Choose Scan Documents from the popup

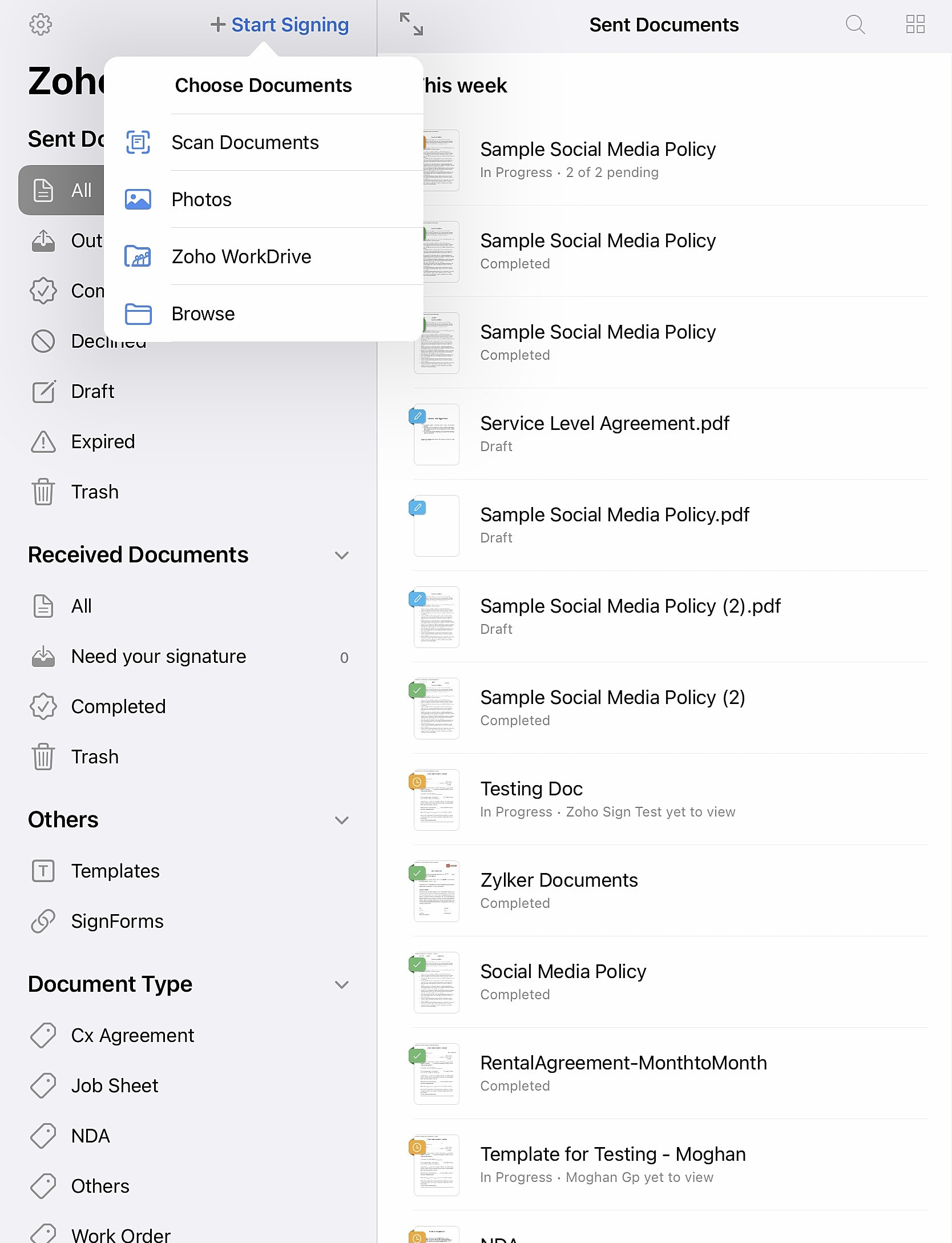pos(264,142)
